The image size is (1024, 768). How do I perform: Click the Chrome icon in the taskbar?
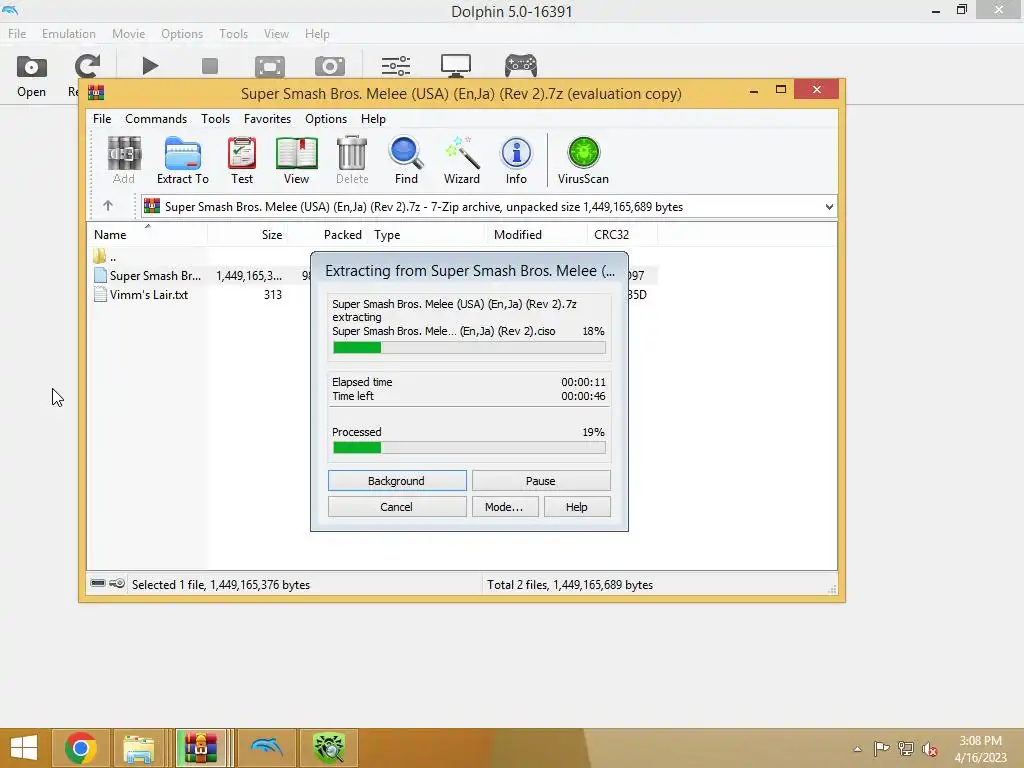point(81,748)
